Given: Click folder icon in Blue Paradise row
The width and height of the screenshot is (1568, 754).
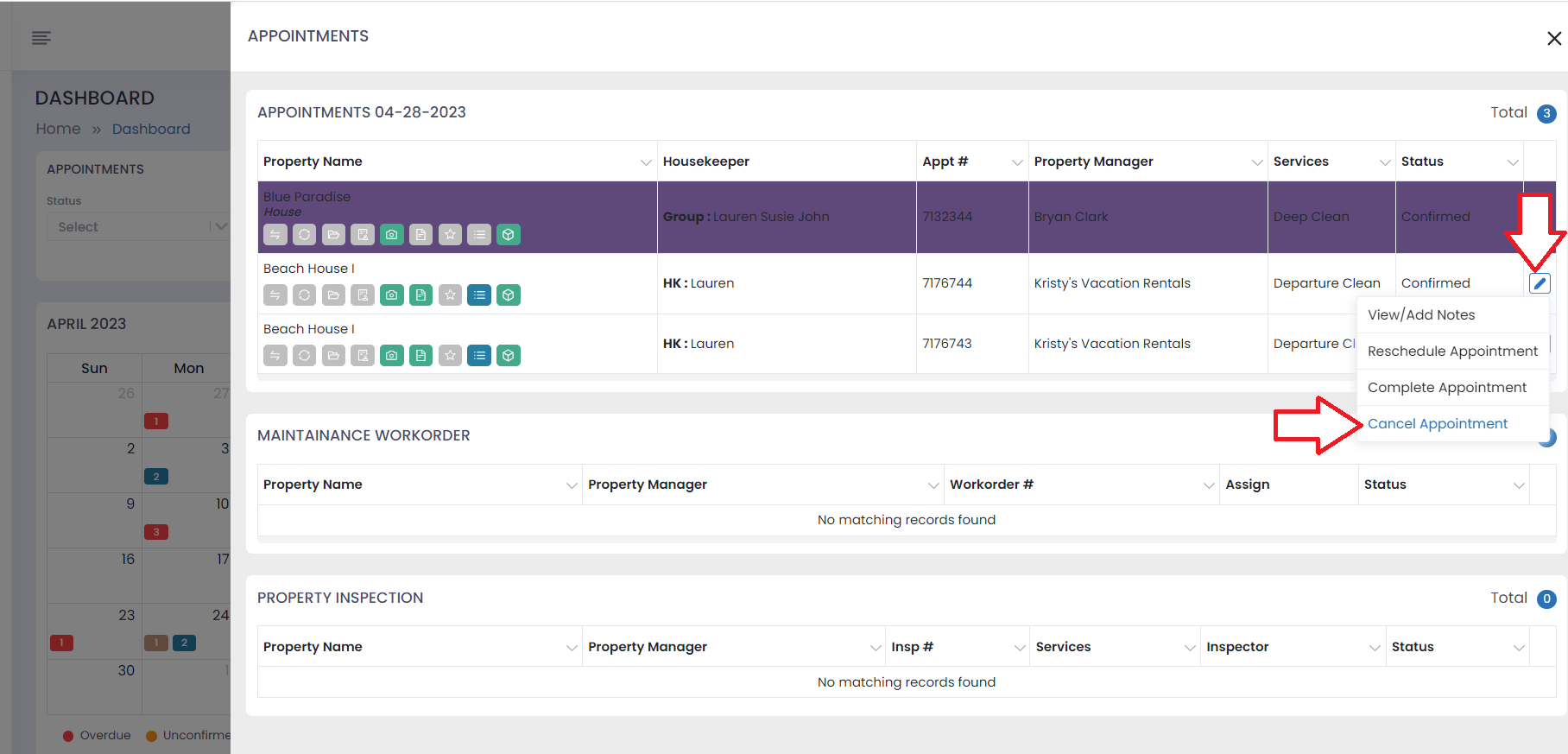Looking at the screenshot, I should [x=333, y=235].
